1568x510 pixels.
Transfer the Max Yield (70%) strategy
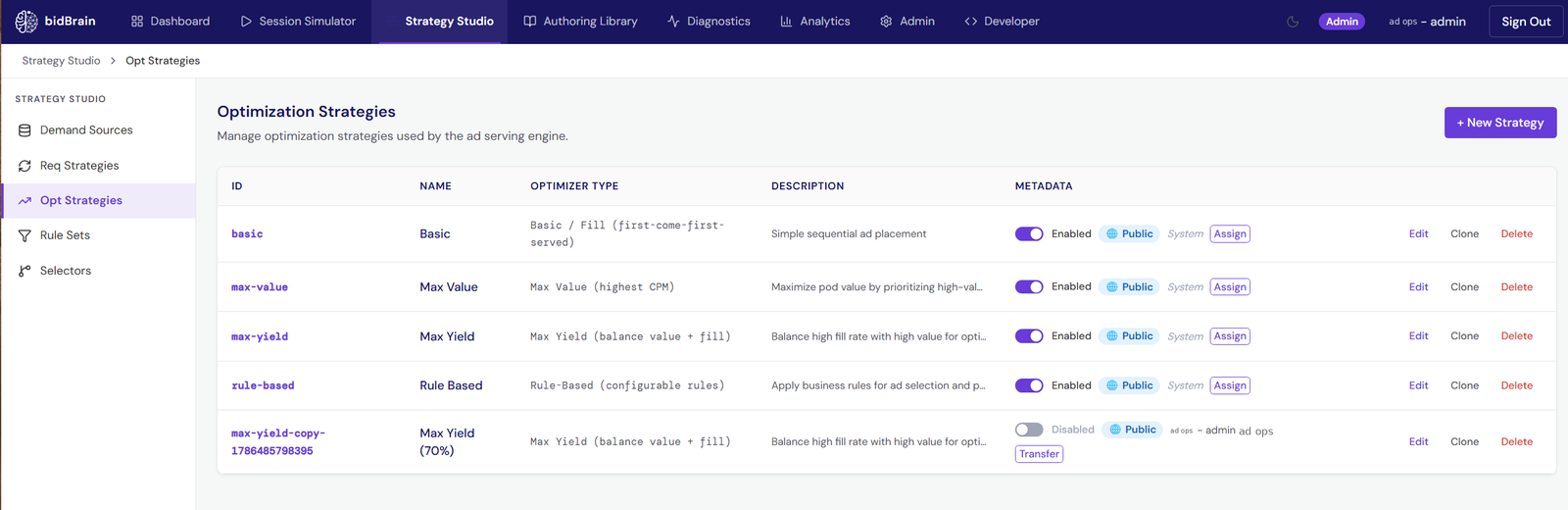click(1039, 454)
